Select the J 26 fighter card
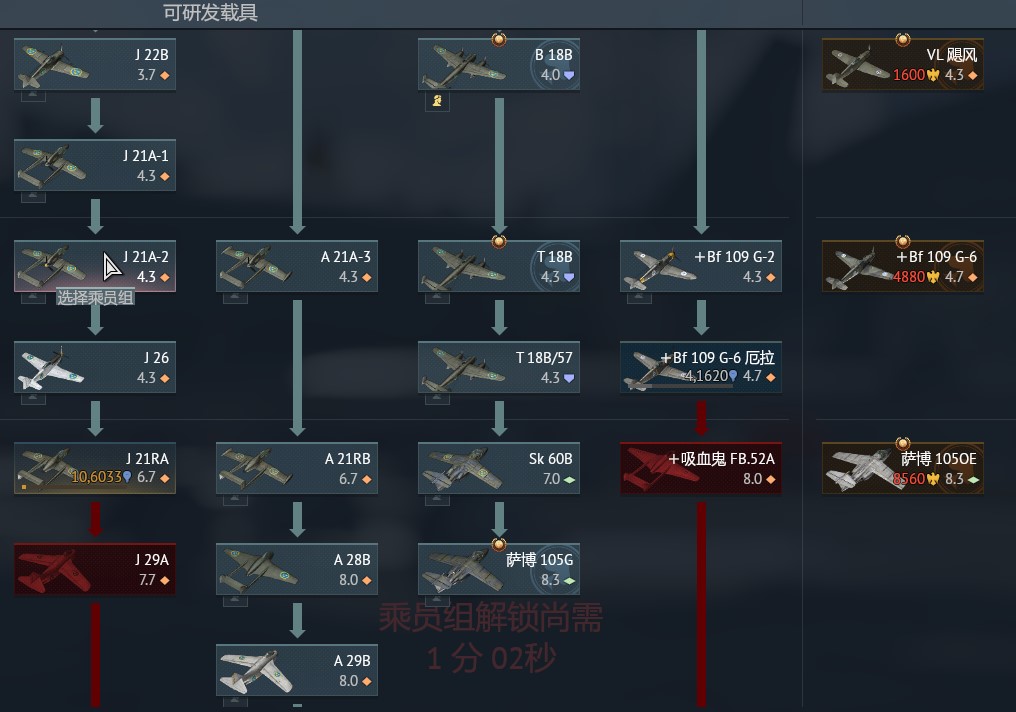 pos(95,367)
